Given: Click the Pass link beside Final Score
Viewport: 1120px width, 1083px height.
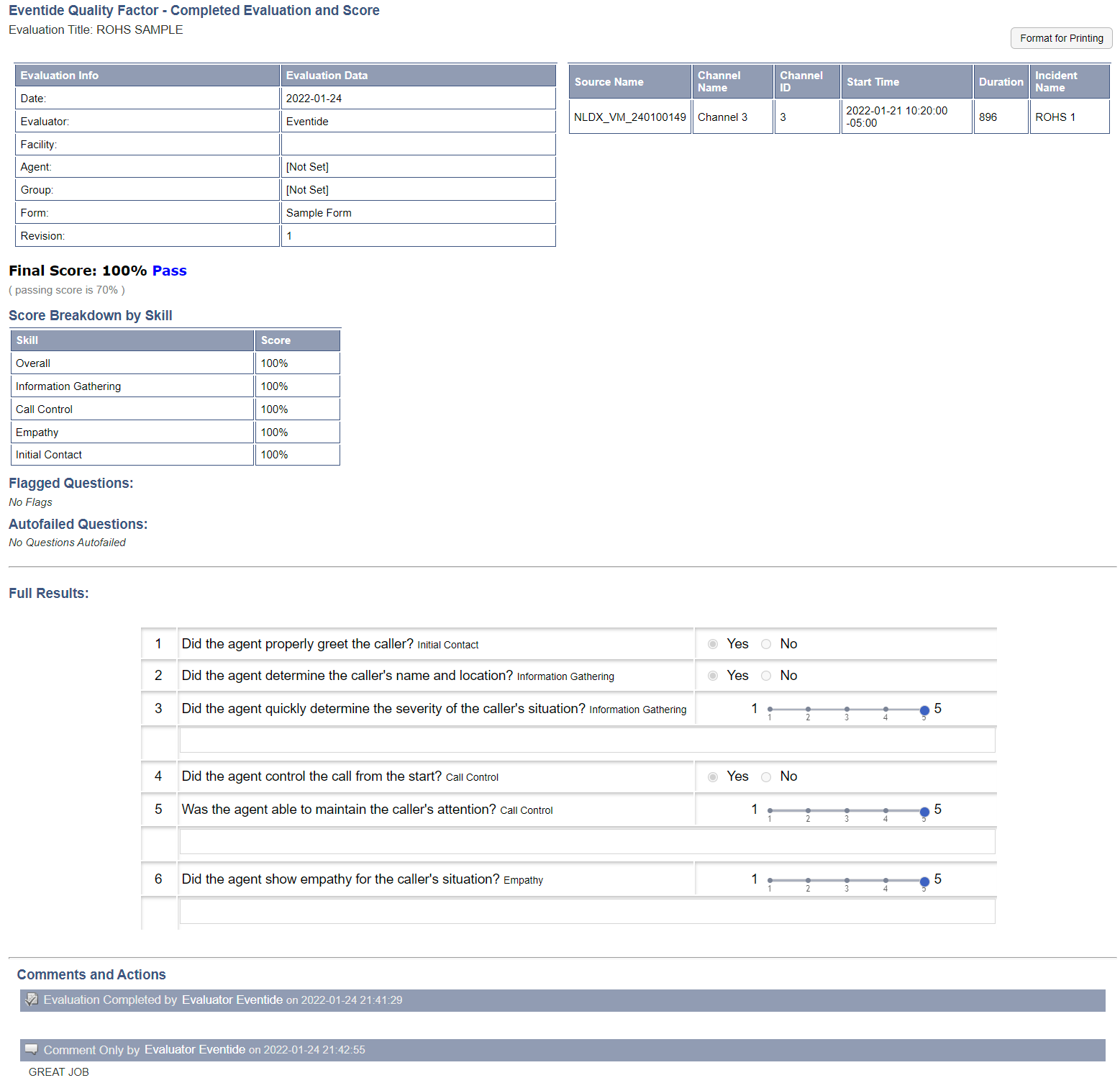Looking at the screenshot, I should [170, 271].
